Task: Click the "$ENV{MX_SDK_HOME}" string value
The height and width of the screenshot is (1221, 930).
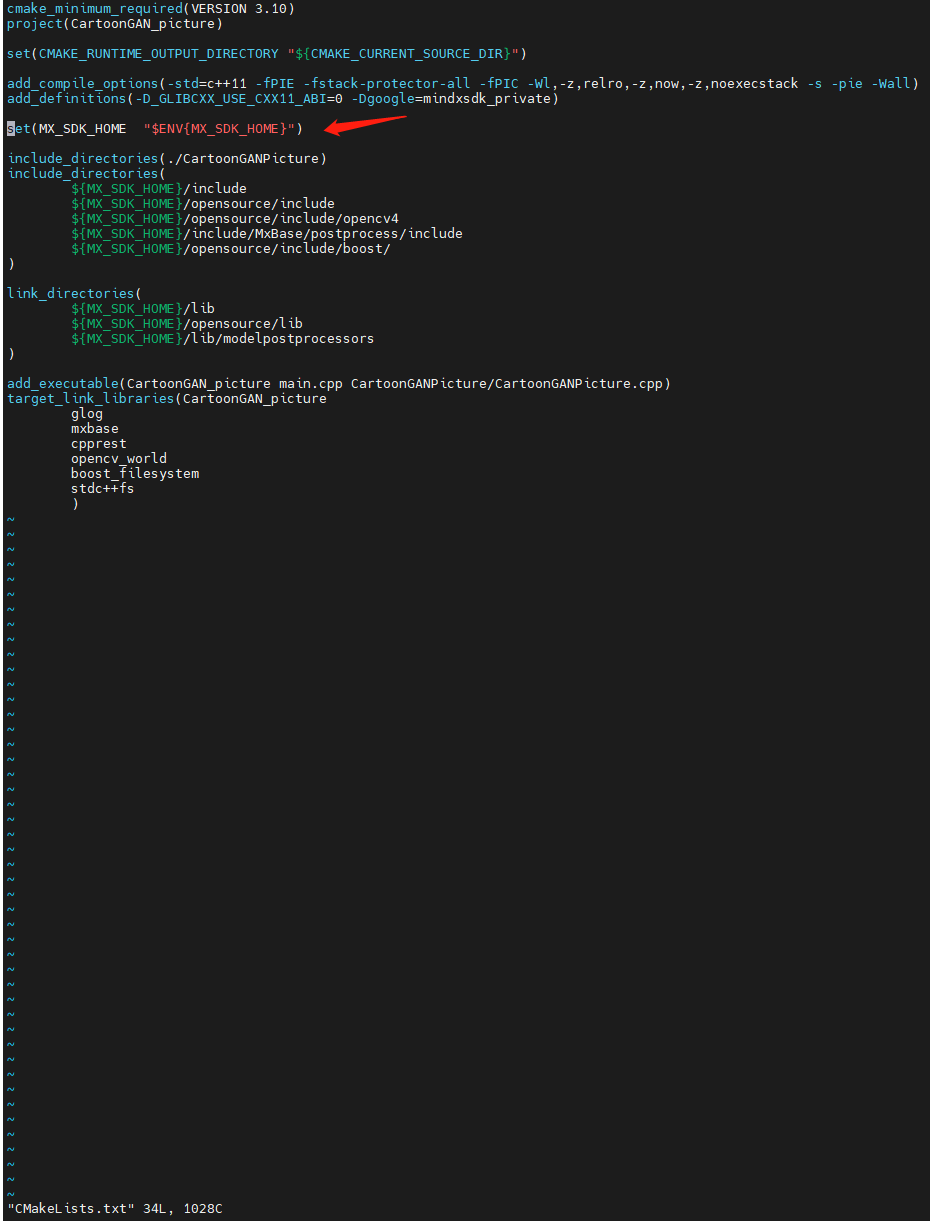Action: point(223,128)
